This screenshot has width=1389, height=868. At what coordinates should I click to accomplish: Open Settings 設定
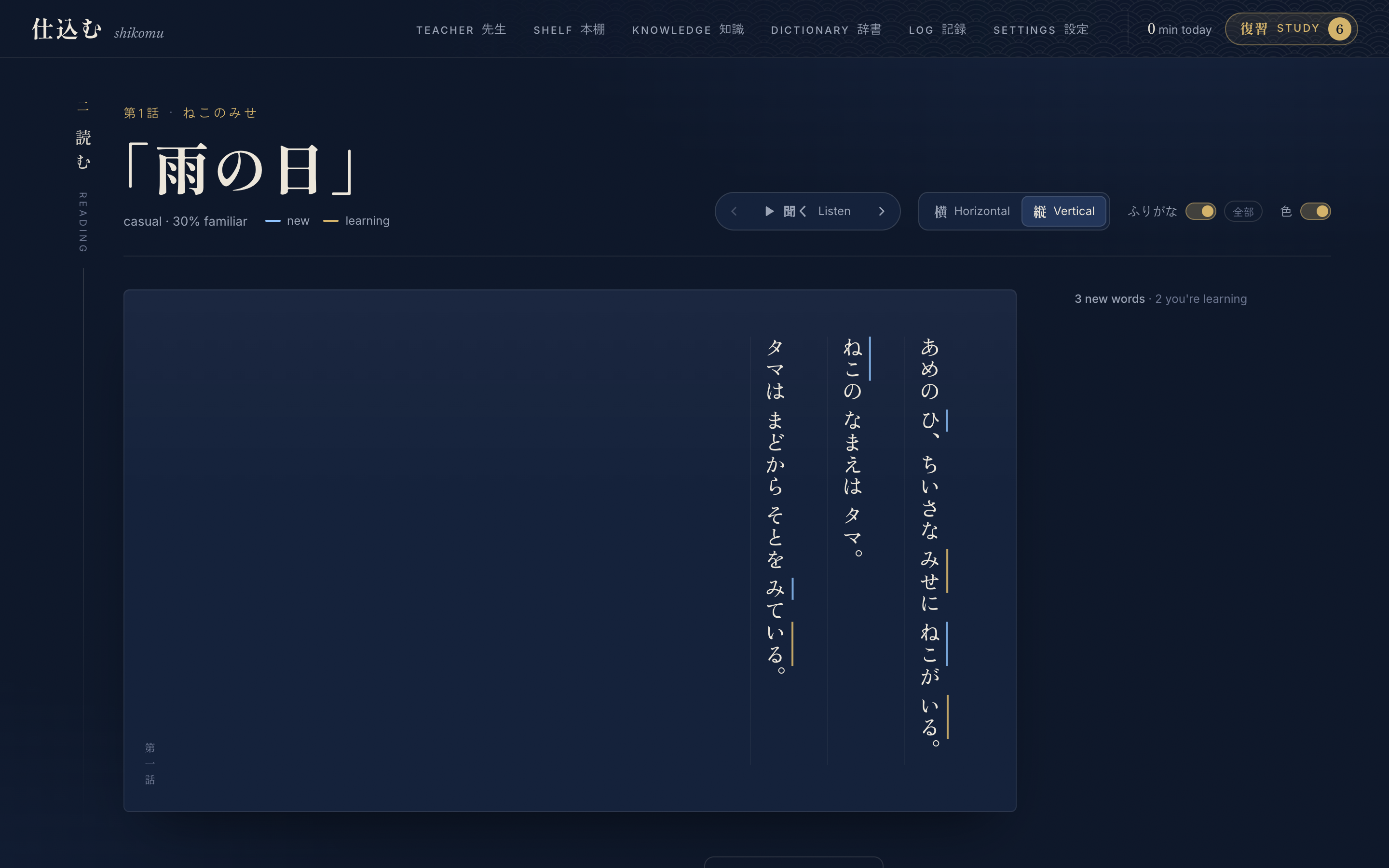click(1041, 29)
